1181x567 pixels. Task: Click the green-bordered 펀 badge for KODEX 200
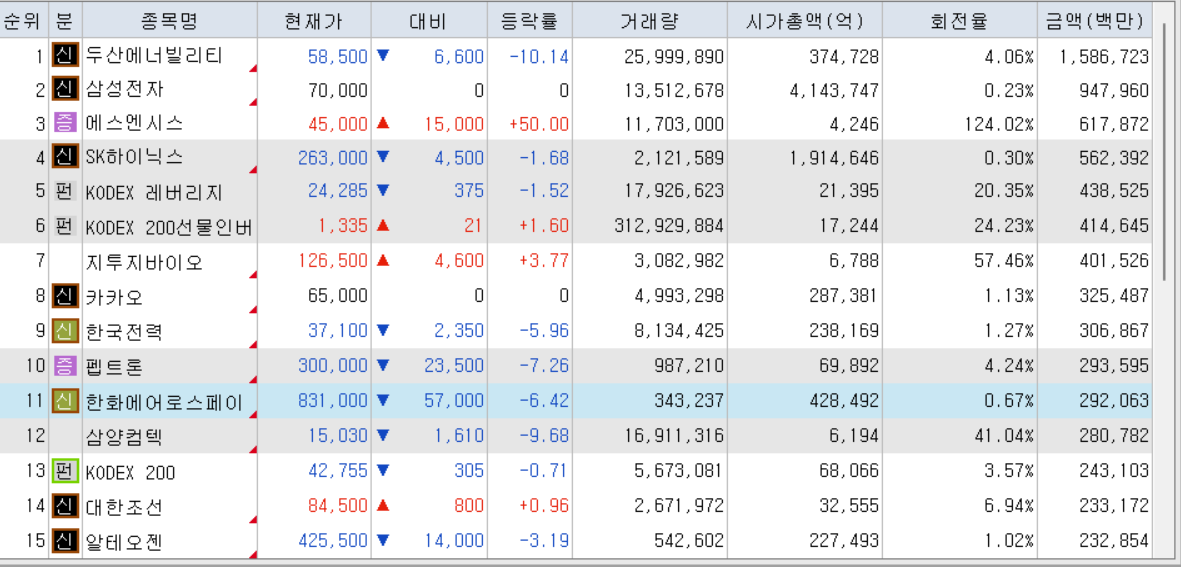(x=65, y=471)
